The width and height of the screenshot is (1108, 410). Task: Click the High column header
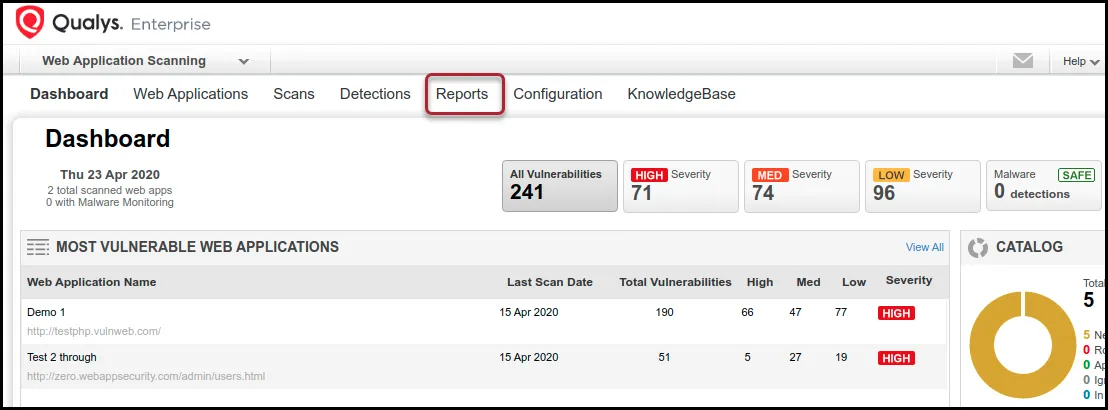(x=760, y=282)
